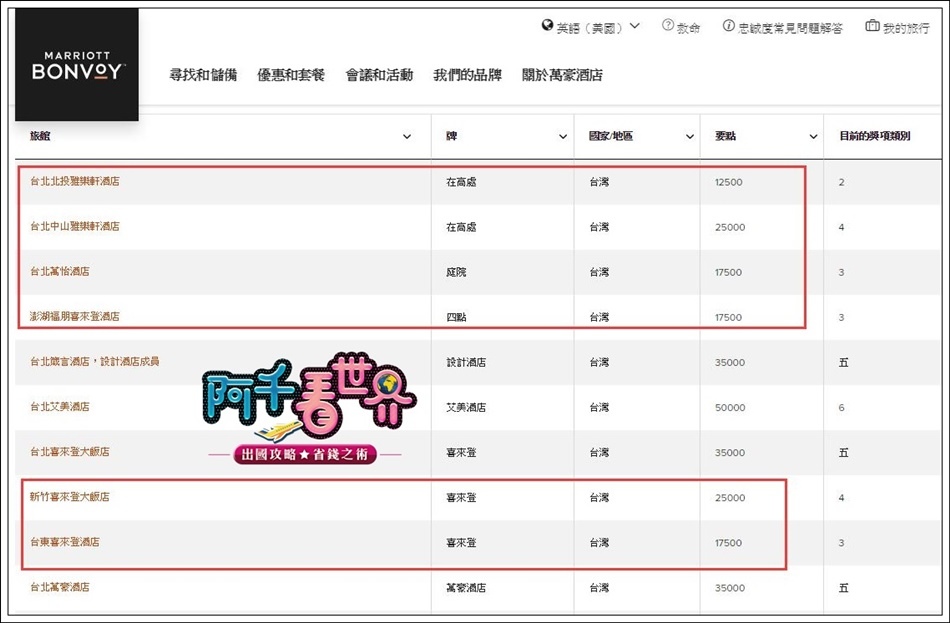Click 我的旅行 link
The height and width of the screenshot is (623, 950).
[906, 28]
